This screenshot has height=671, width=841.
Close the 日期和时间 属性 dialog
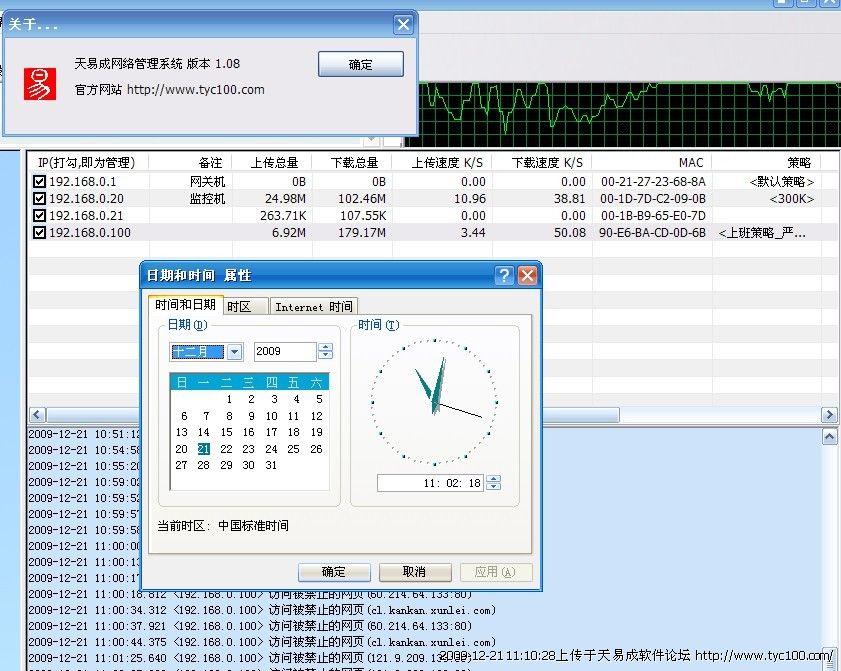coord(527,276)
